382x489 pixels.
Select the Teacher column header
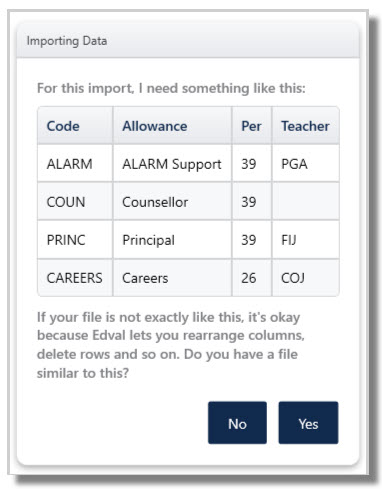click(x=306, y=126)
